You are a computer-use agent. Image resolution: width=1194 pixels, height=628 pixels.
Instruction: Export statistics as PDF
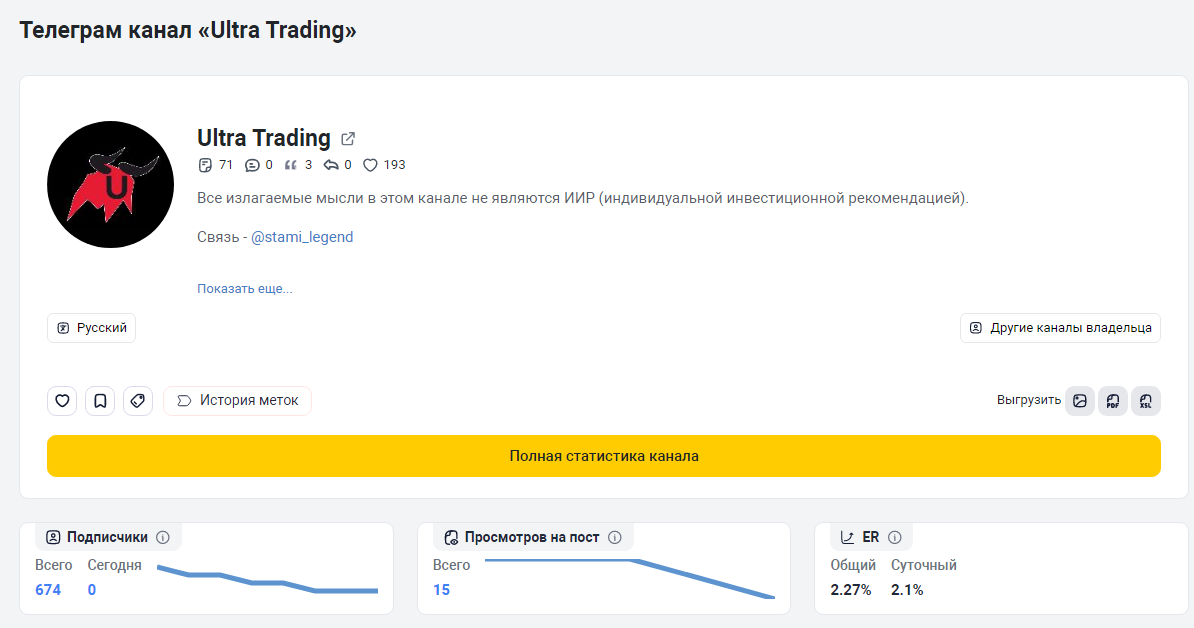point(1113,400)
